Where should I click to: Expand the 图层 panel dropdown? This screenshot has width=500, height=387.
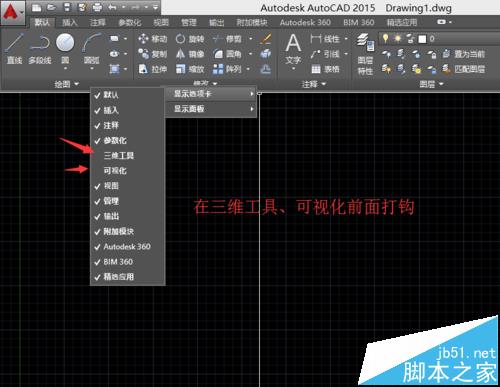(441, 84)
